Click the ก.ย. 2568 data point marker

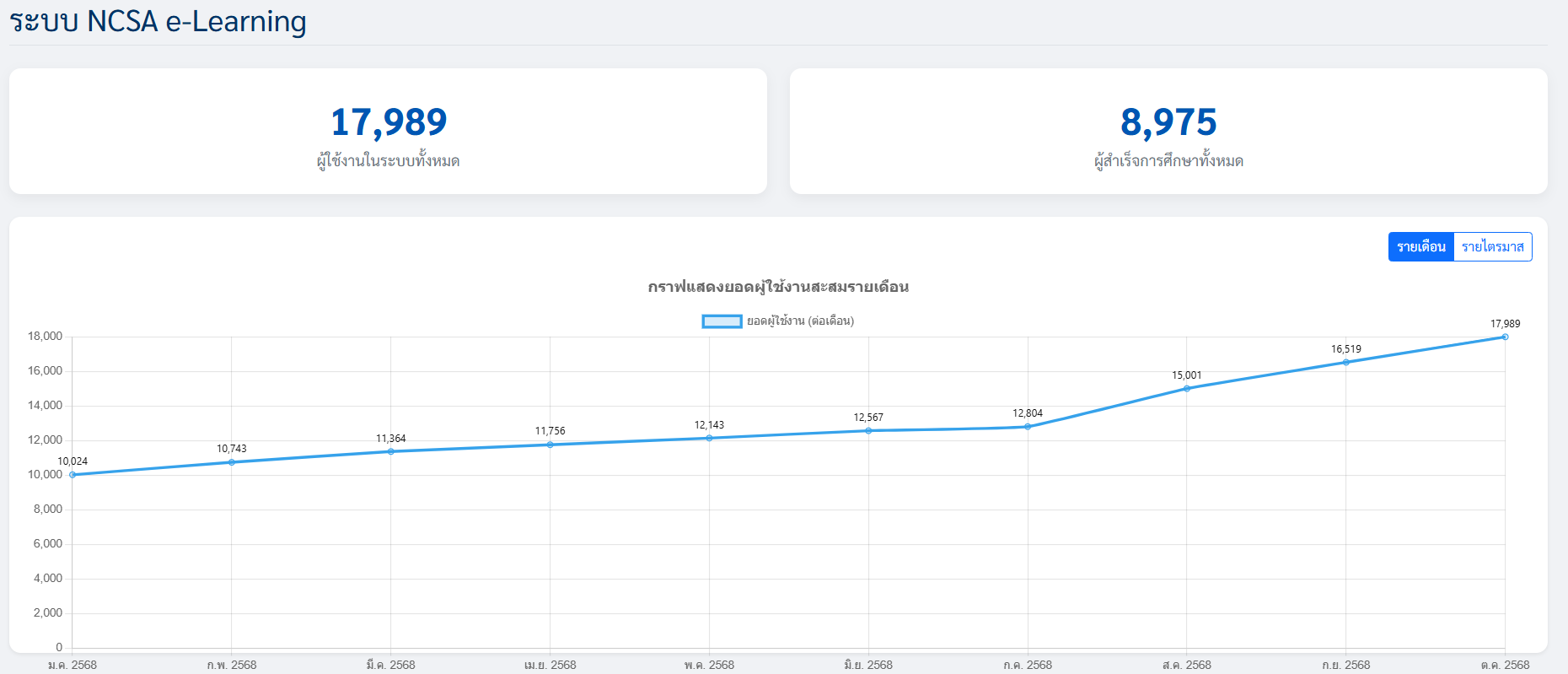pos(1346,363)
